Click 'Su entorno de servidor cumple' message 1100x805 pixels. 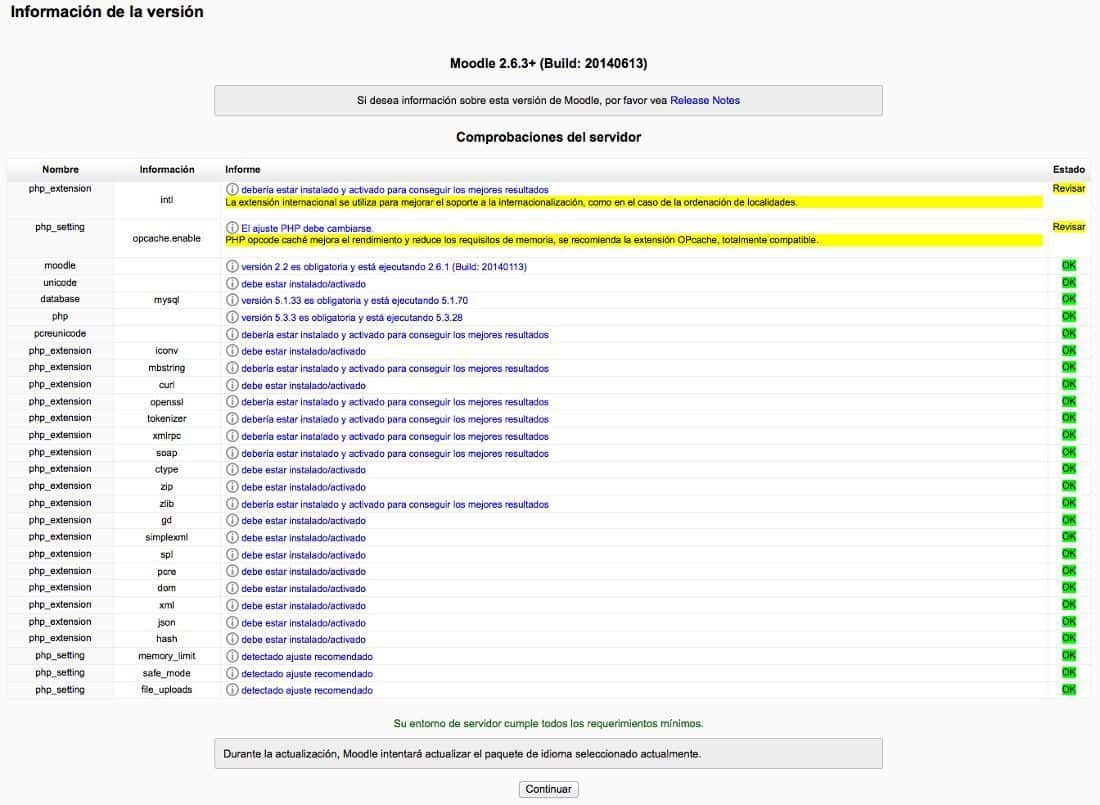pos(549,724)
